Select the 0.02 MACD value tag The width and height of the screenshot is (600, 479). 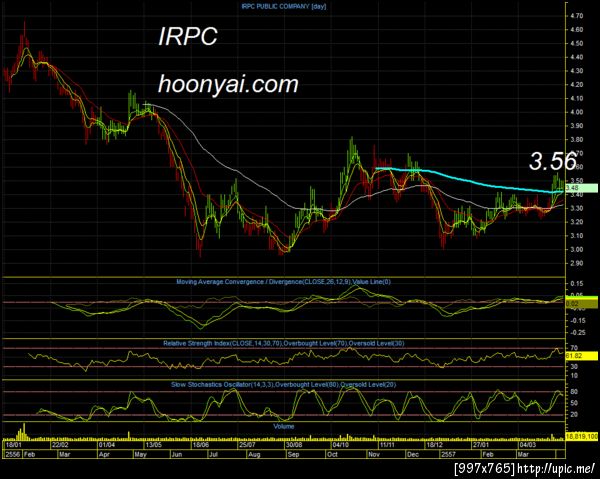point(581,304)
